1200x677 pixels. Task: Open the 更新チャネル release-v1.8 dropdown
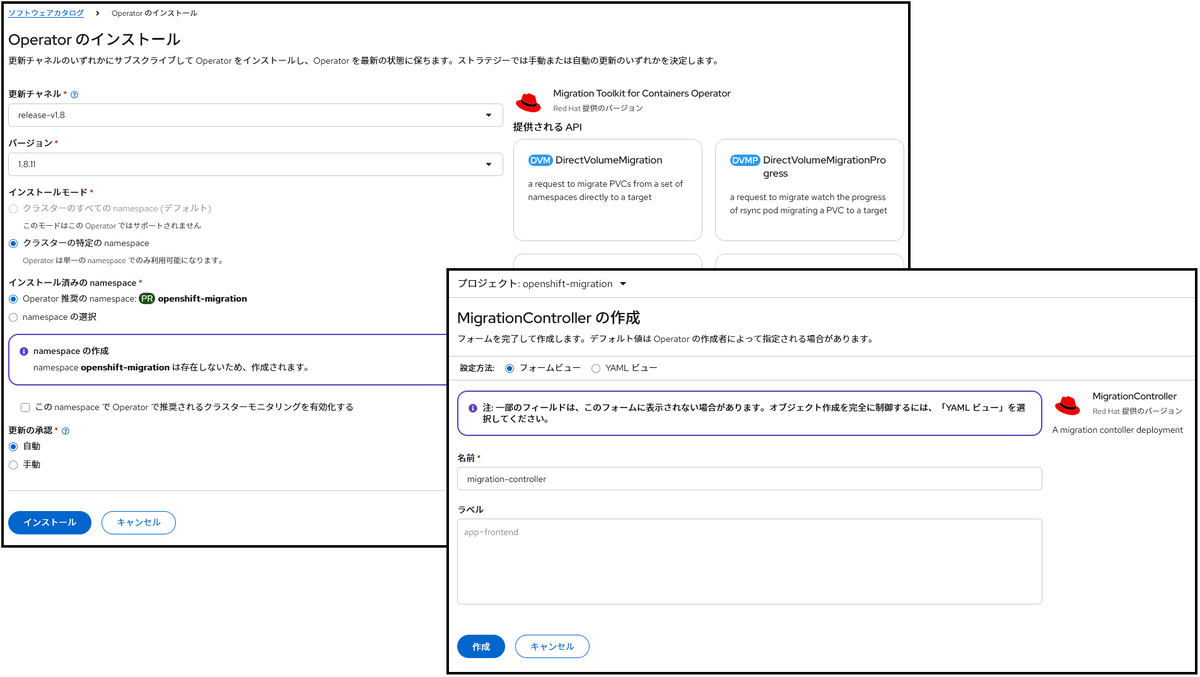pyautogui.click(x=255, y=115)
